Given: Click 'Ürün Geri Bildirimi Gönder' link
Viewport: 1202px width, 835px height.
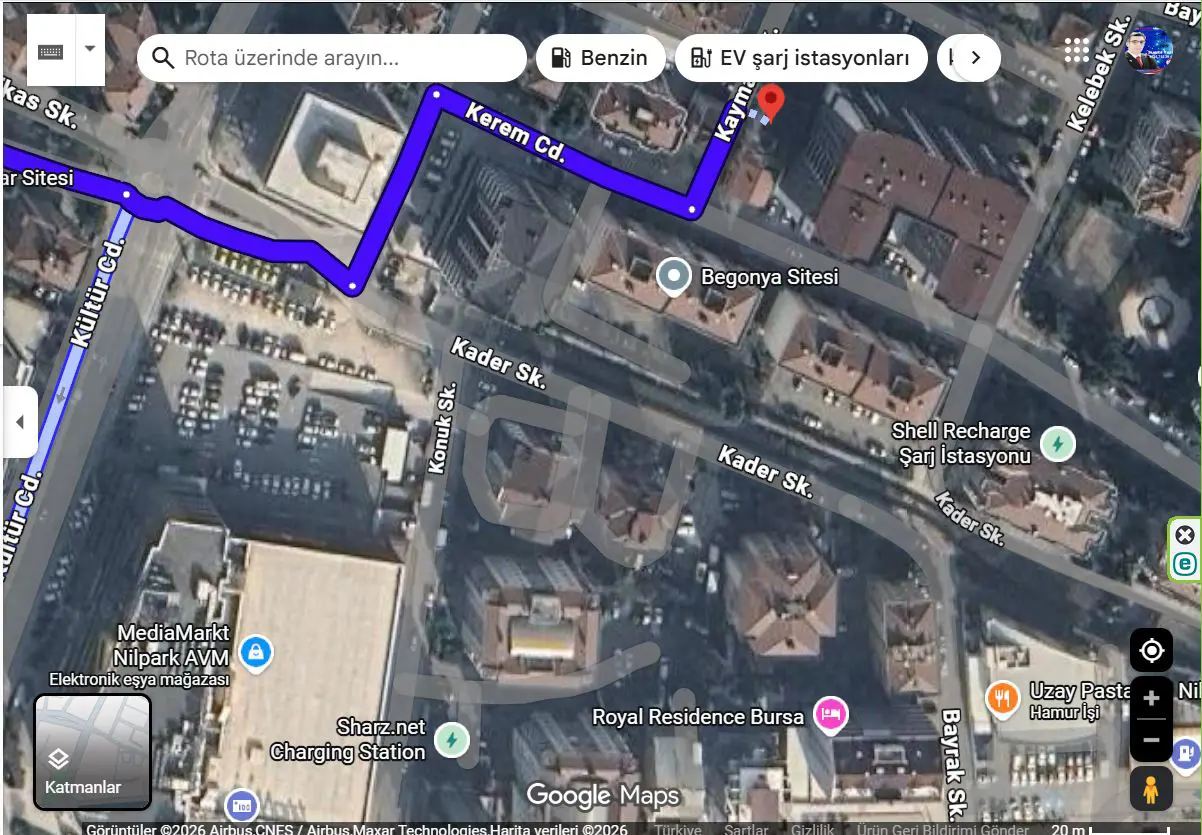Looking at the screenshot, I should 942,829.
